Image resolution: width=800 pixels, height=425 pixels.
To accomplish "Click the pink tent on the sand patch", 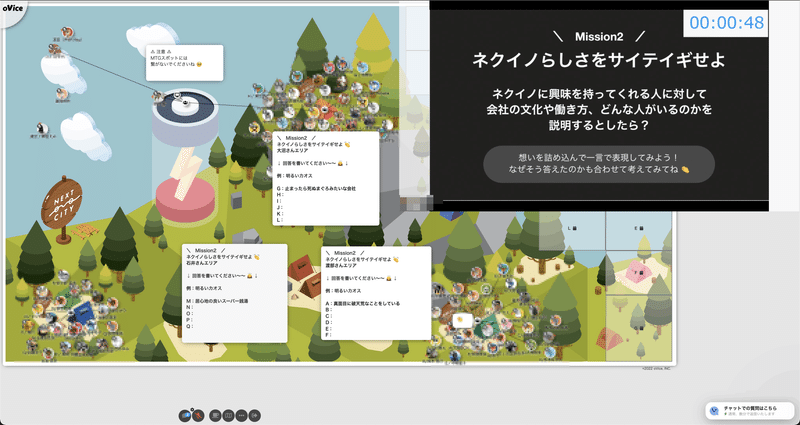I will [x=640, y=271].
